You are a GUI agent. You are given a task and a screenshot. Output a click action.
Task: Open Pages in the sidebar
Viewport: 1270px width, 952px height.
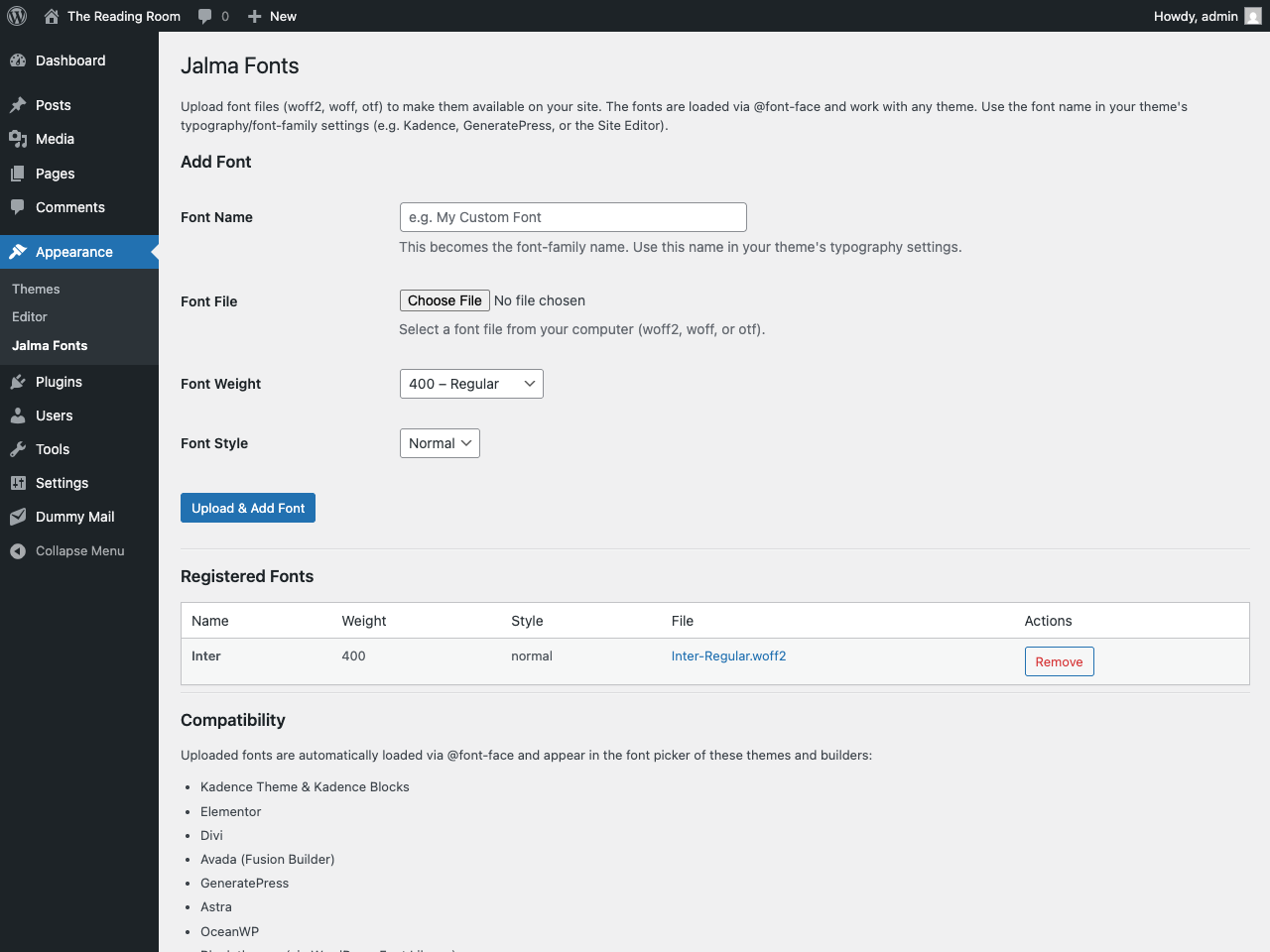click(56, 174)
